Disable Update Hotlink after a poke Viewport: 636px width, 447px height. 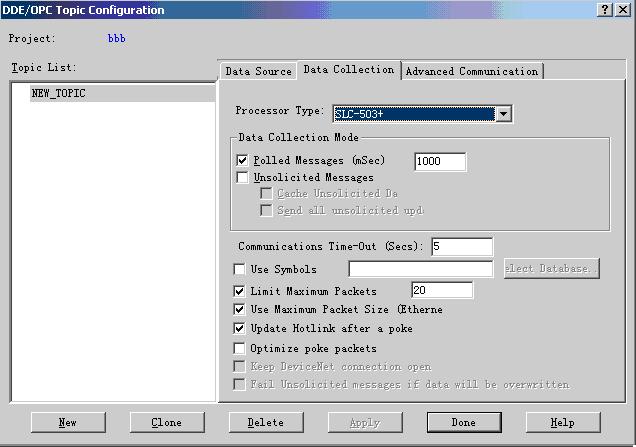click(x=239, y=328)
